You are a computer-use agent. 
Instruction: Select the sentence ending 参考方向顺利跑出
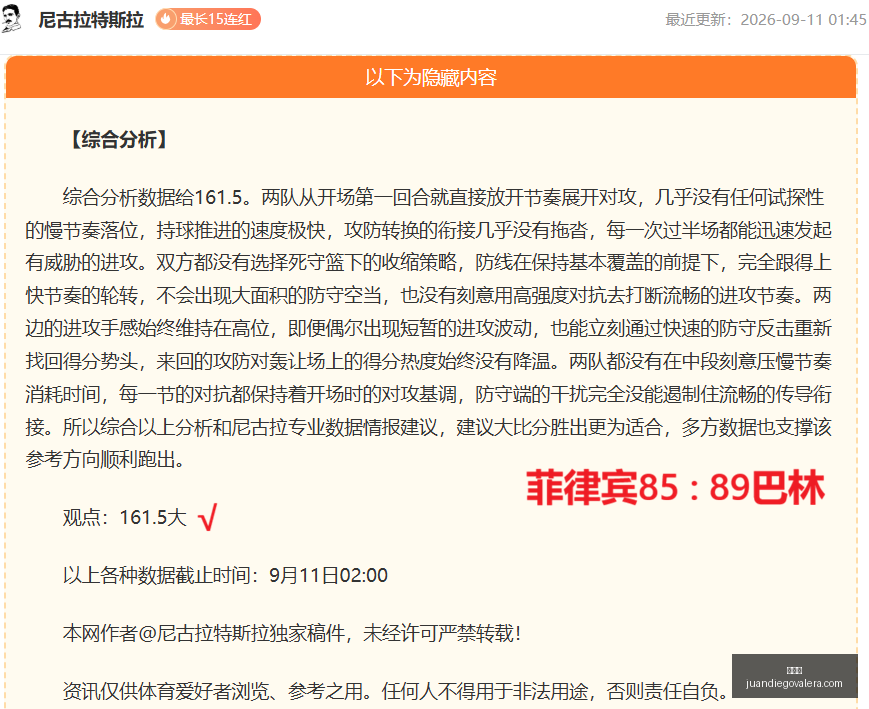(x=105, y=460)
